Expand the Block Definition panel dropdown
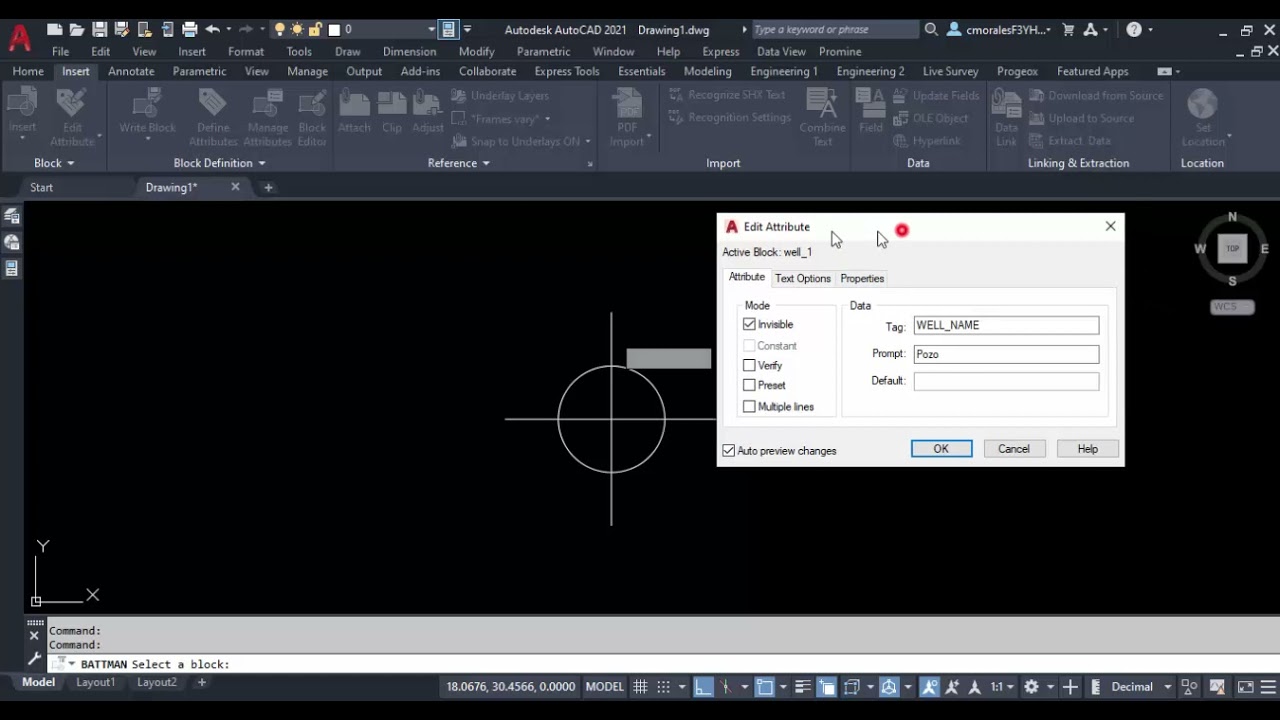Screen dimensions: 1280x720 [x=219, y=163]
